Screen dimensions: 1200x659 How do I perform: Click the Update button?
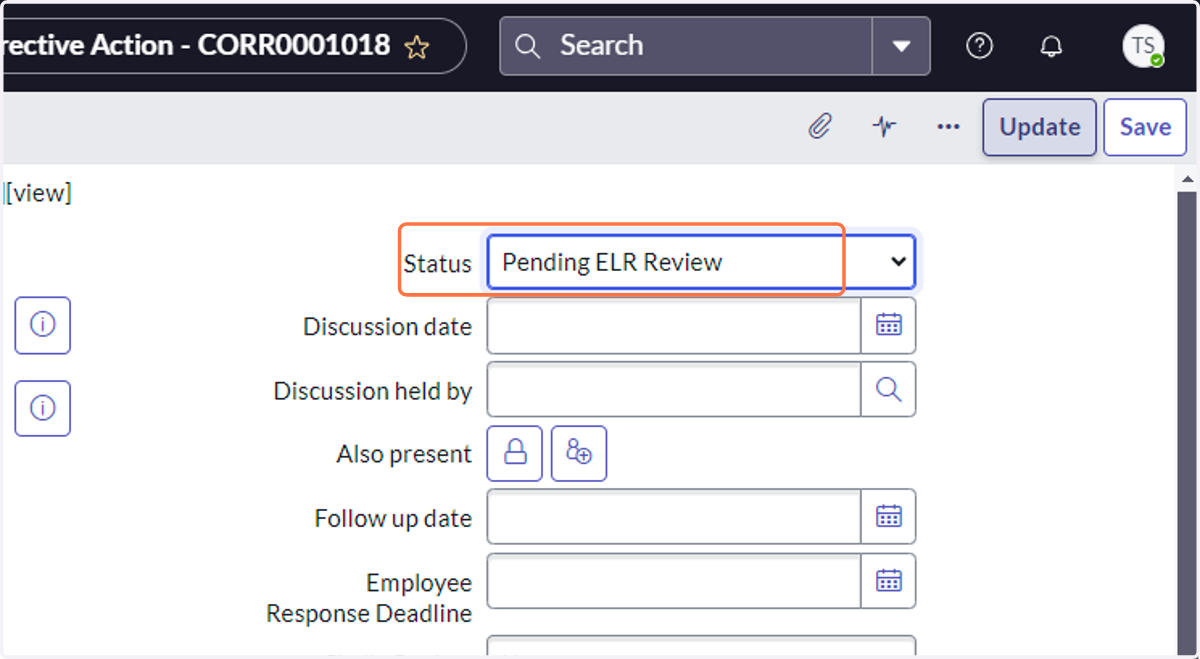1040,127
